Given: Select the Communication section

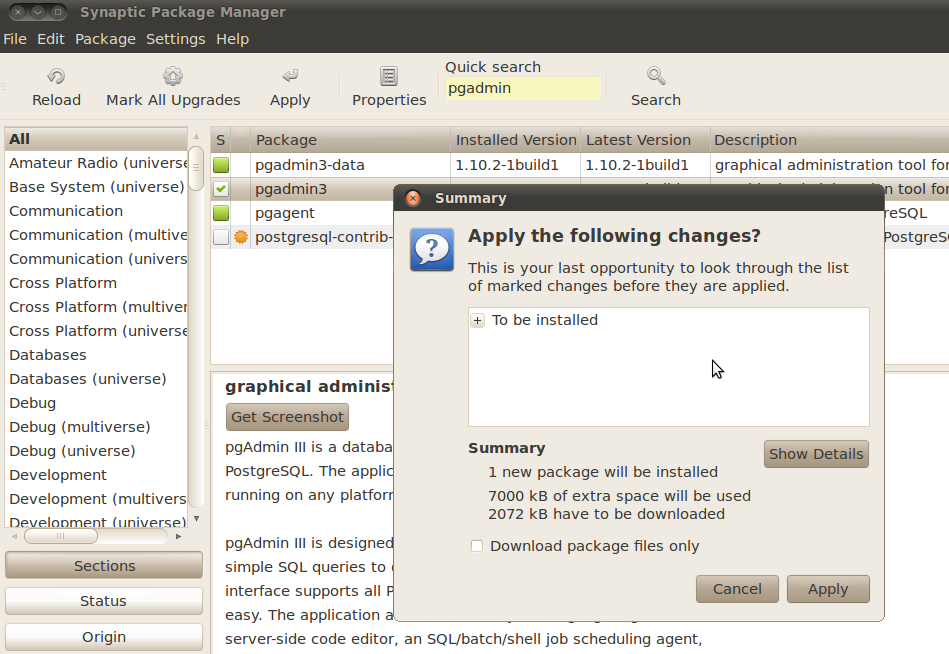Looking at the screenshot, I should [96, 211].
